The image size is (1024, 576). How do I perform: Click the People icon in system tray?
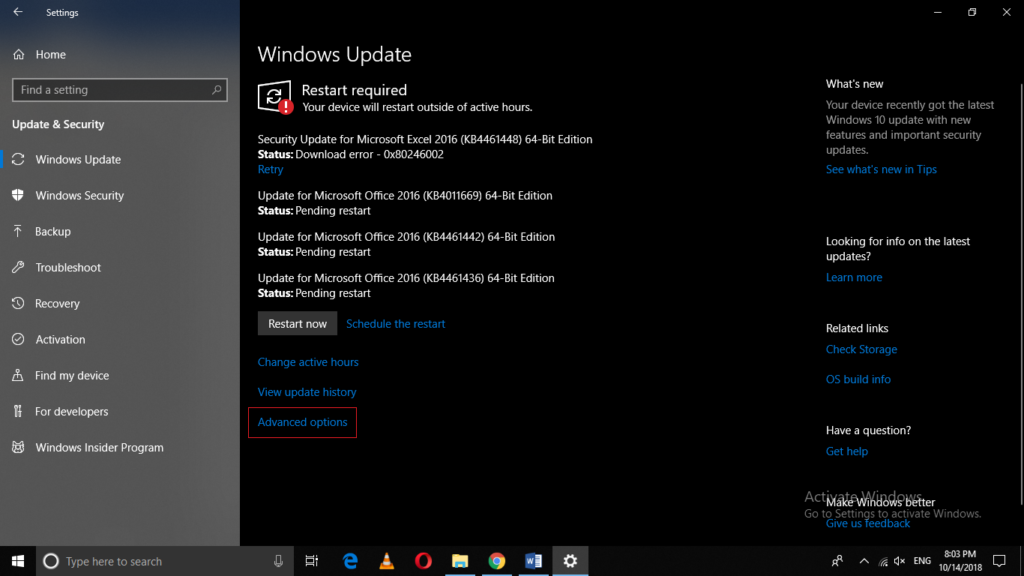coord(837,561)
